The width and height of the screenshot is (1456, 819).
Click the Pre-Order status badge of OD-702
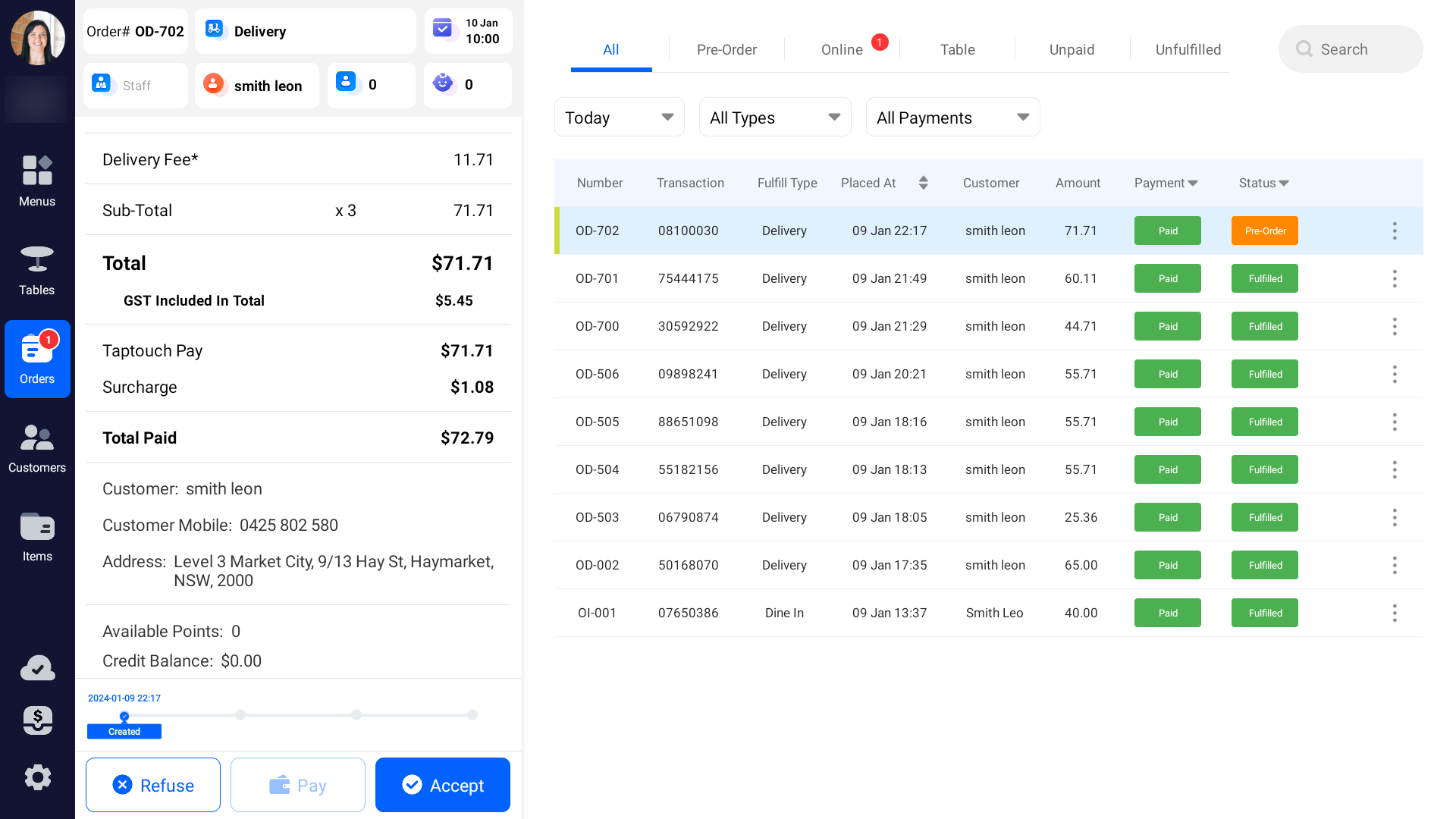[1265, 231]
